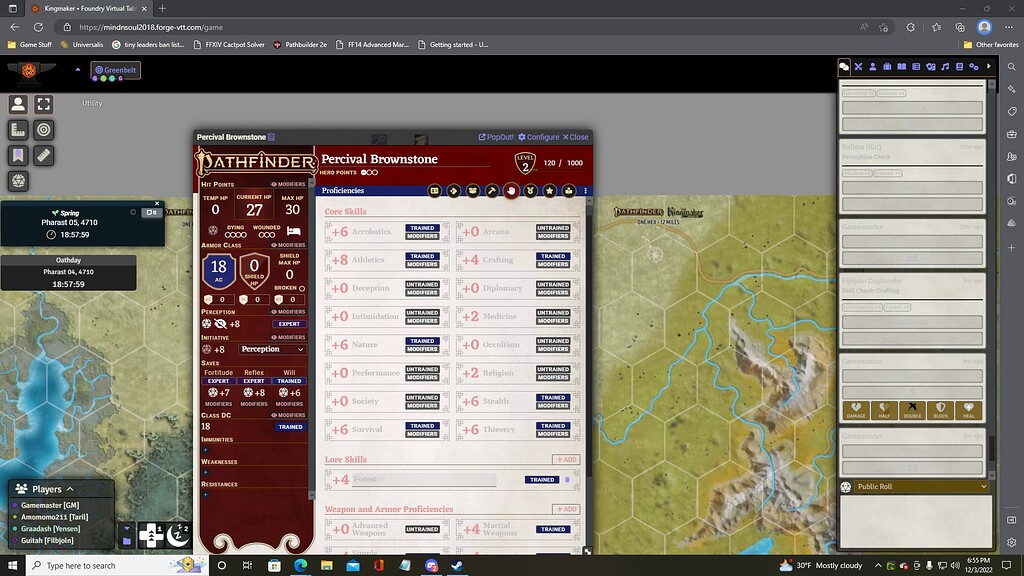
Task: Click the PopOut! link in sheet header
Action: pyautogui.click(x=496, y=137)
